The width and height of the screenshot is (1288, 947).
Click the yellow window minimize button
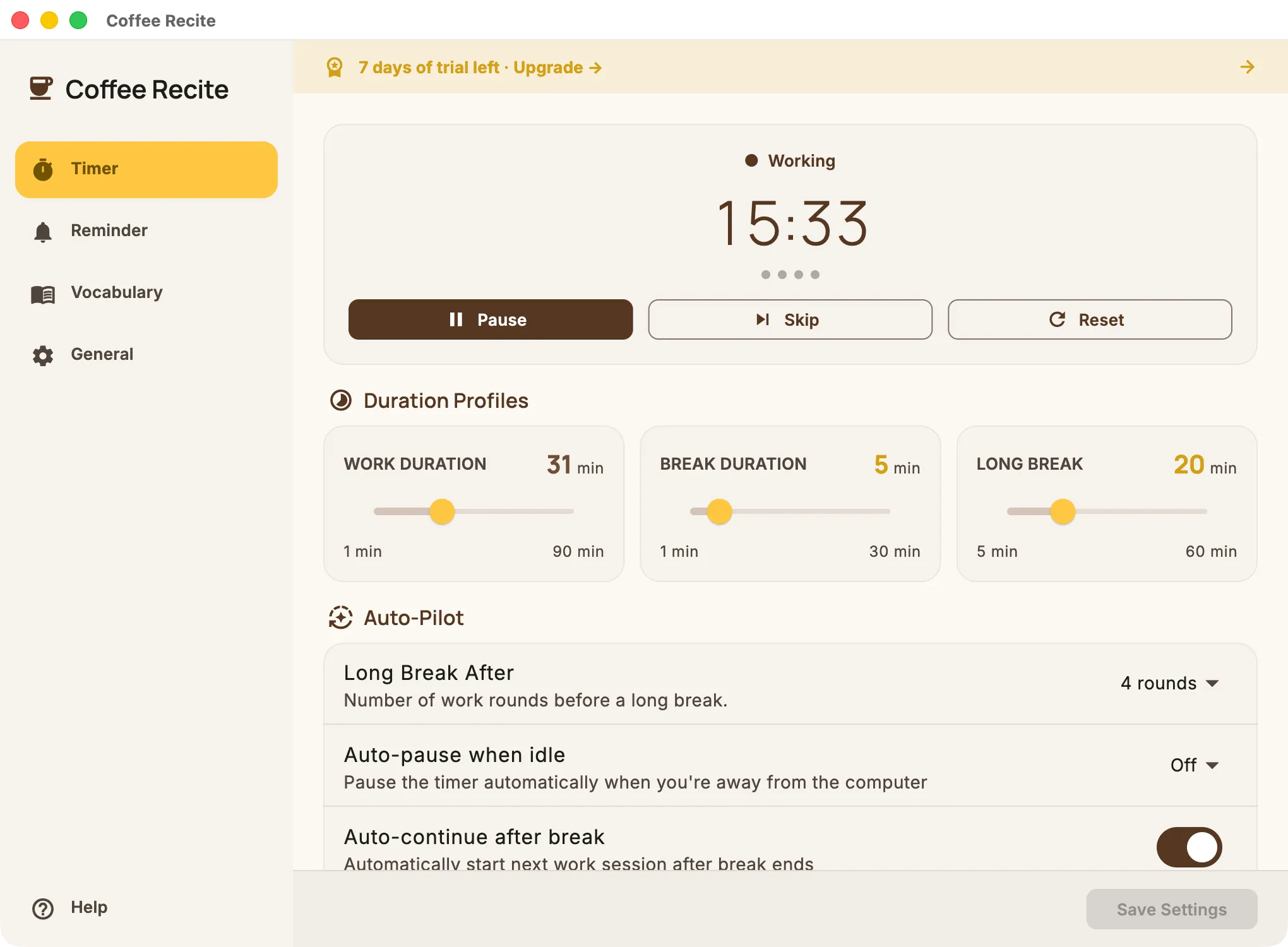point(49,20)
